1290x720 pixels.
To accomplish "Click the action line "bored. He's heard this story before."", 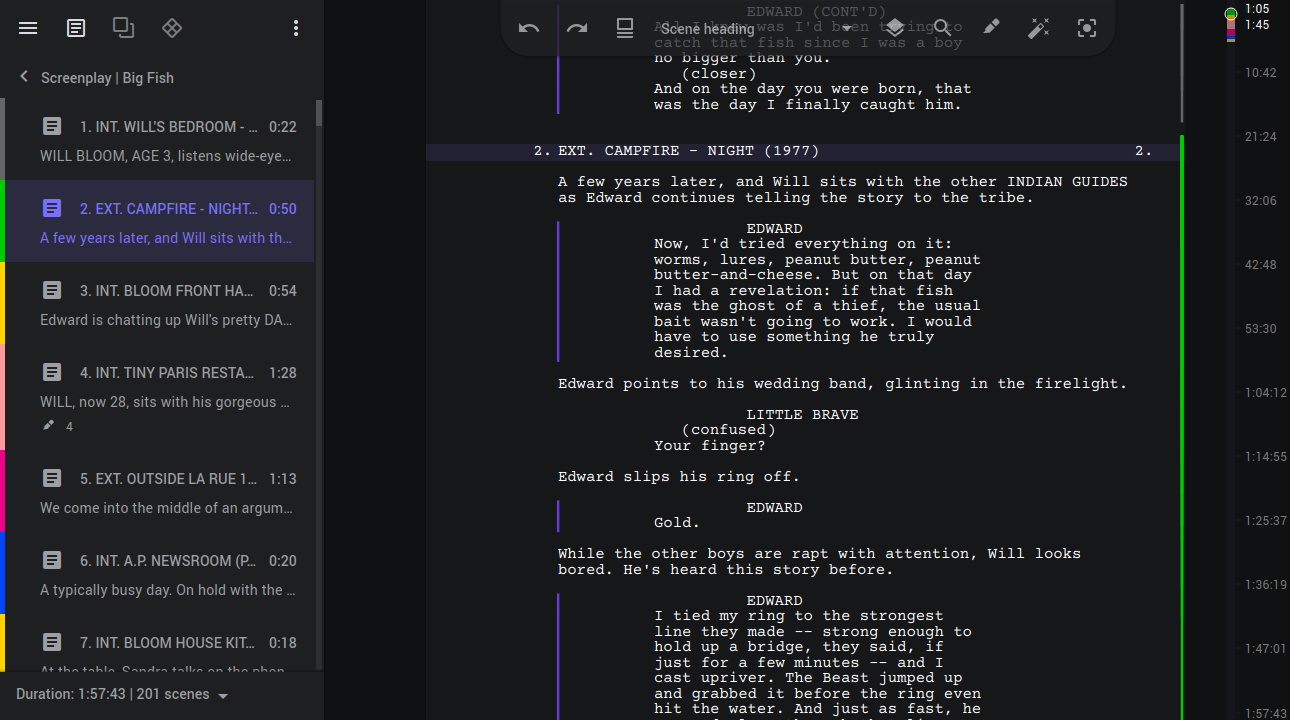I will pyautogui.click(x=726, y=570).
